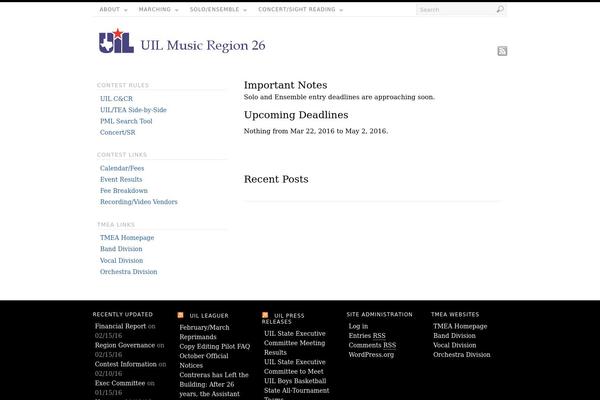The image size is (600, 400).
Task: Open sidebar Vocal Division link
Action: coord(121,261)
